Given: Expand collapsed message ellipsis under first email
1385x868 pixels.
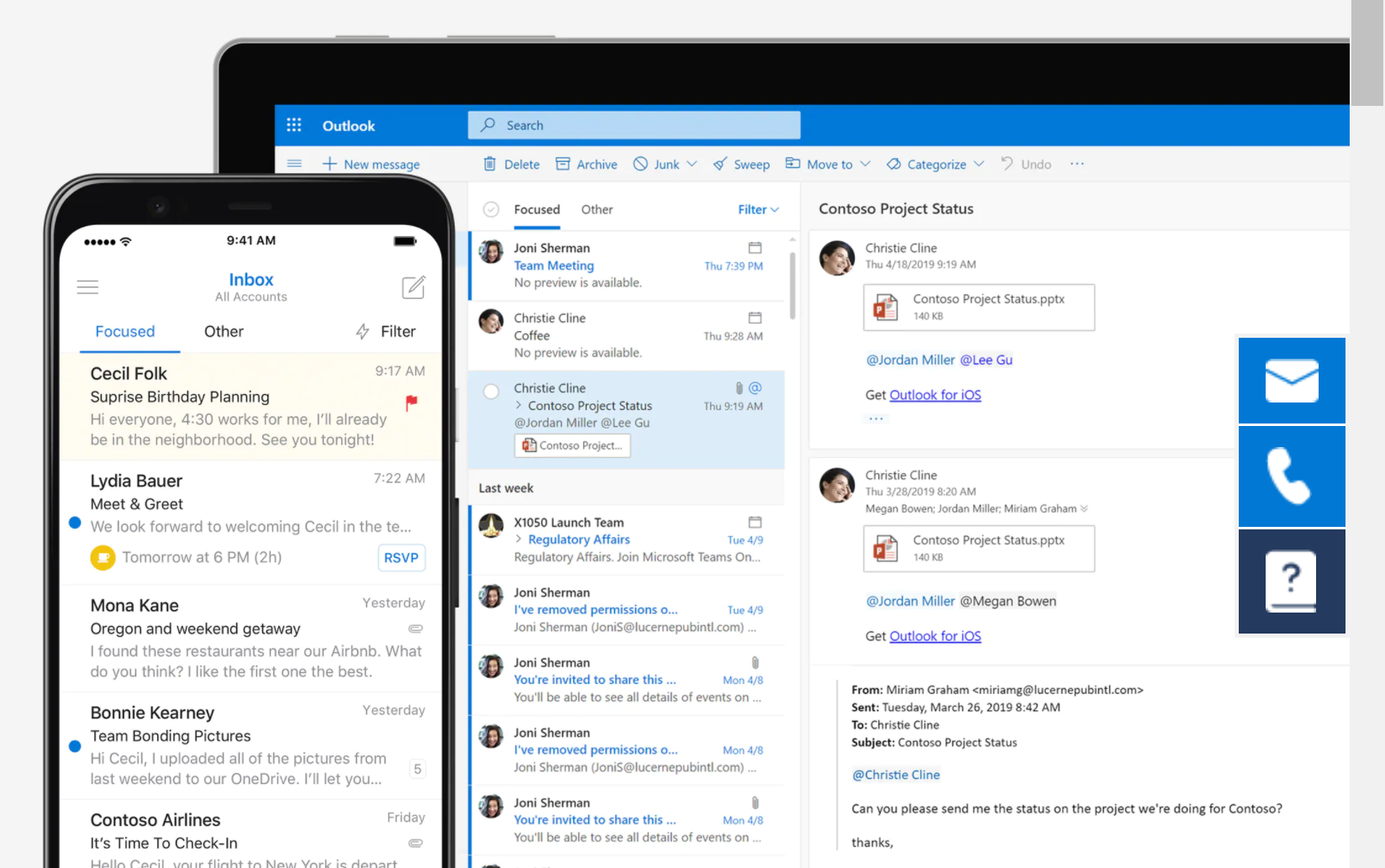Looking at the screenshot, I should 876,418.
